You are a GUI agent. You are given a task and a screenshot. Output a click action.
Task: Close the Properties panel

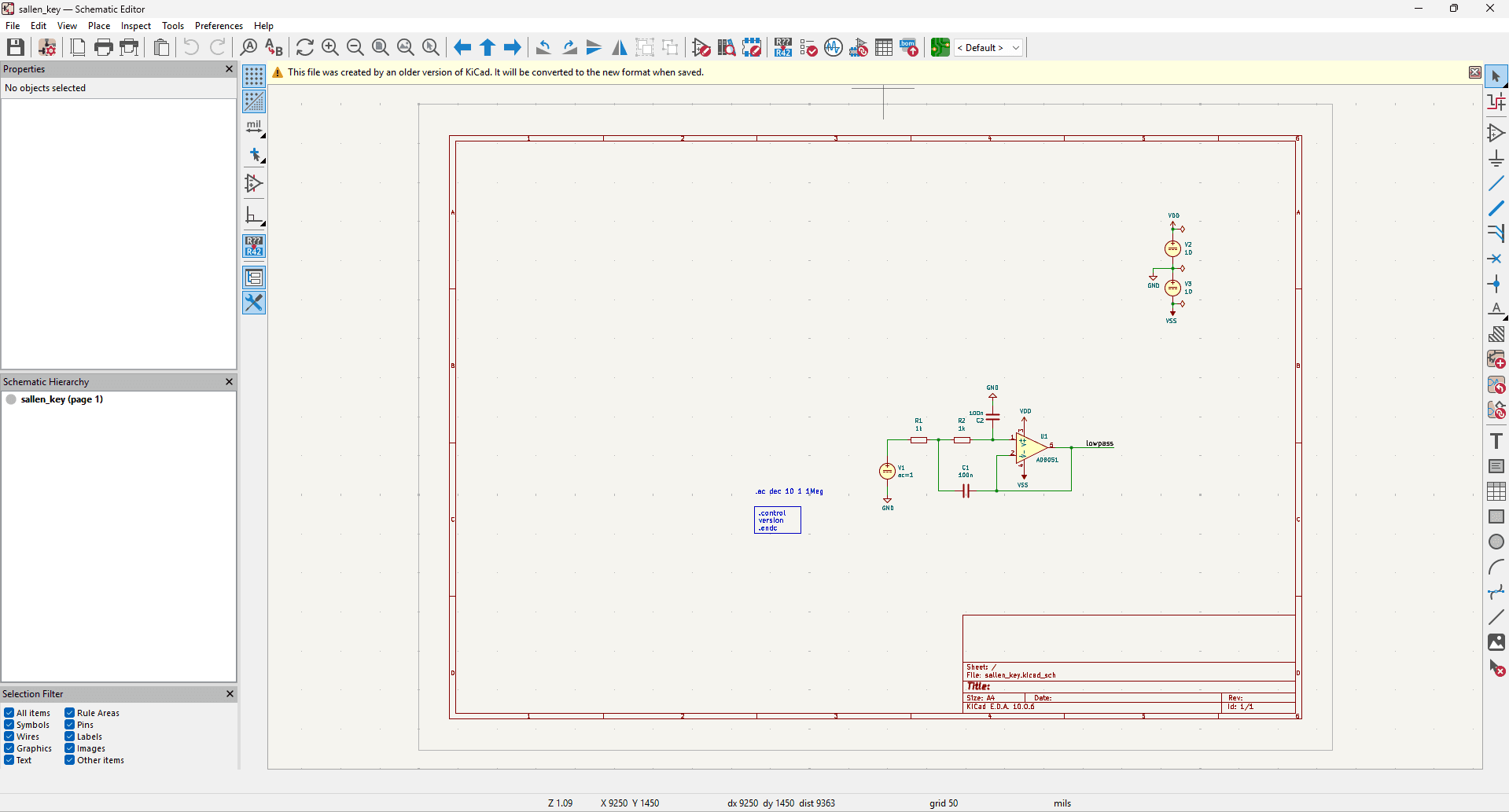230,69
